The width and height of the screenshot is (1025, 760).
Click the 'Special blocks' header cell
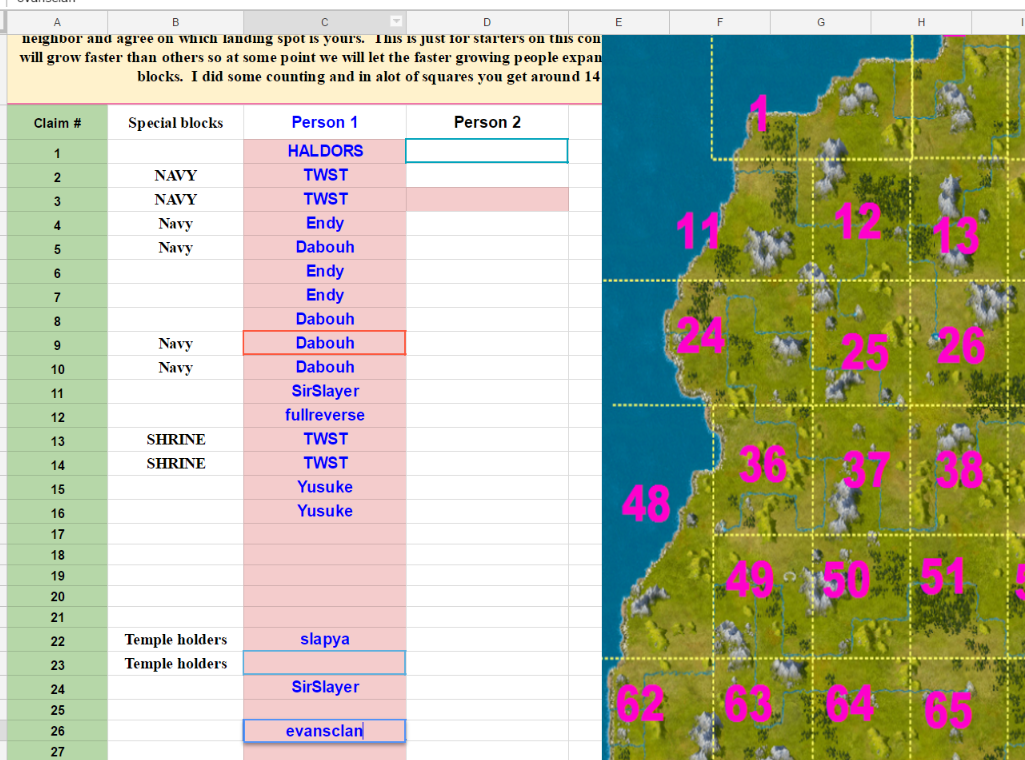[x=175, y=122]
